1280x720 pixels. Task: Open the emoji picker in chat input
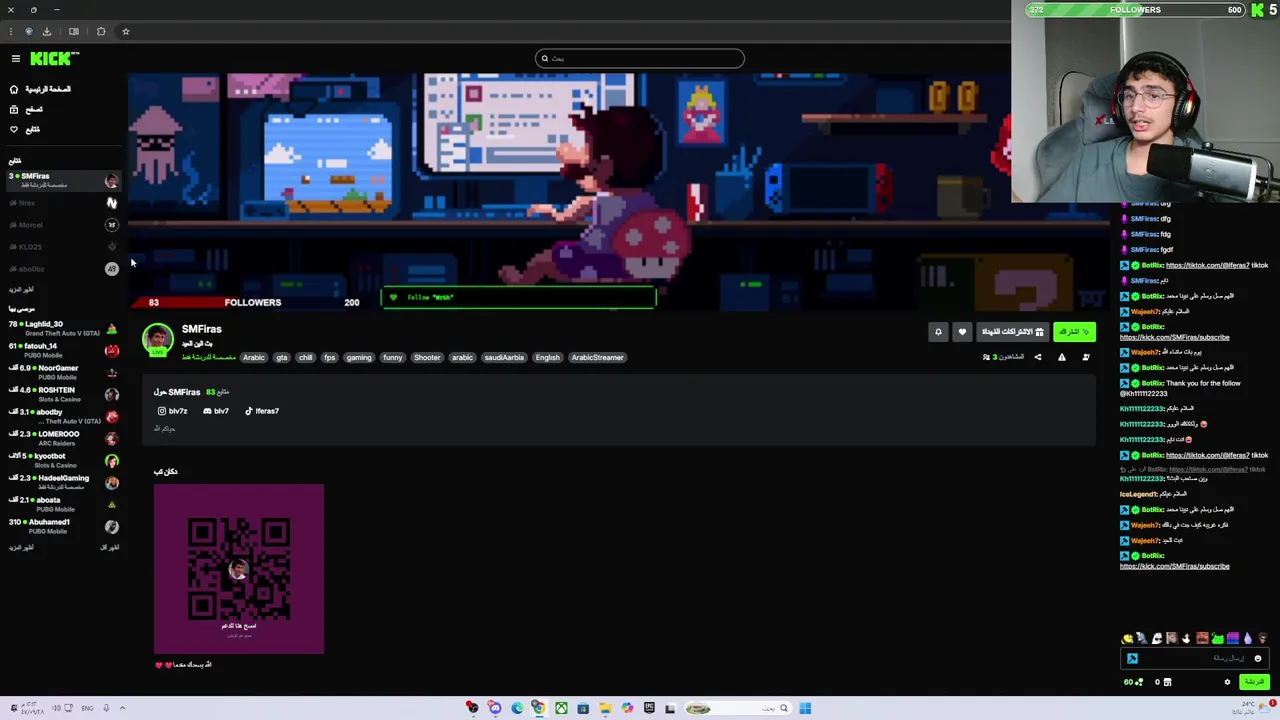click(1258, 659)
